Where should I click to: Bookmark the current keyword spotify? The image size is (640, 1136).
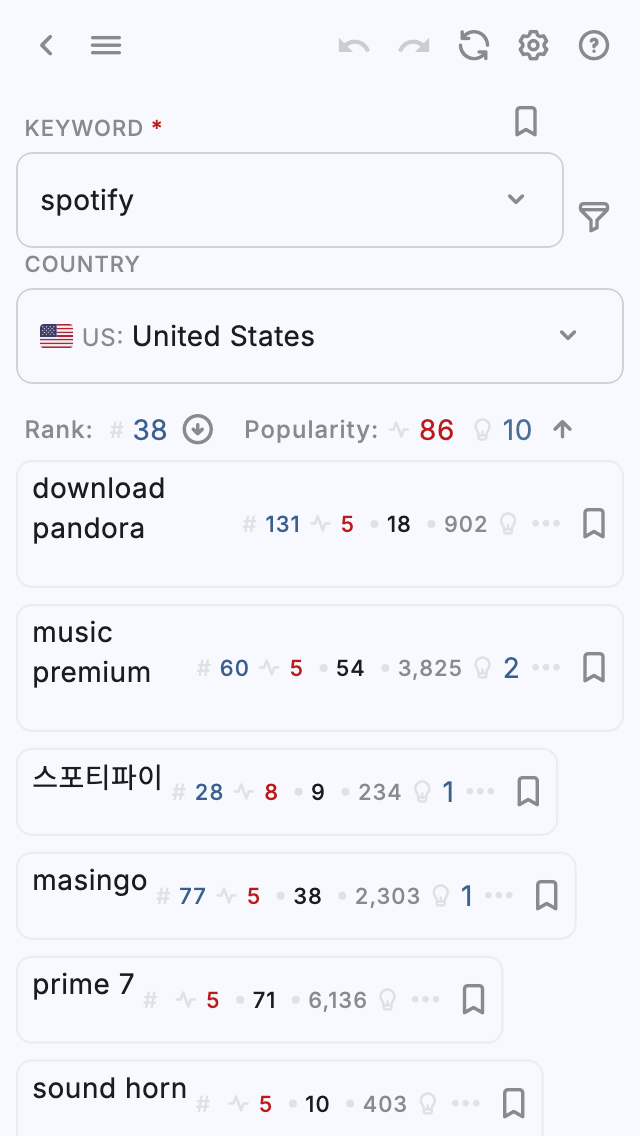526,121
